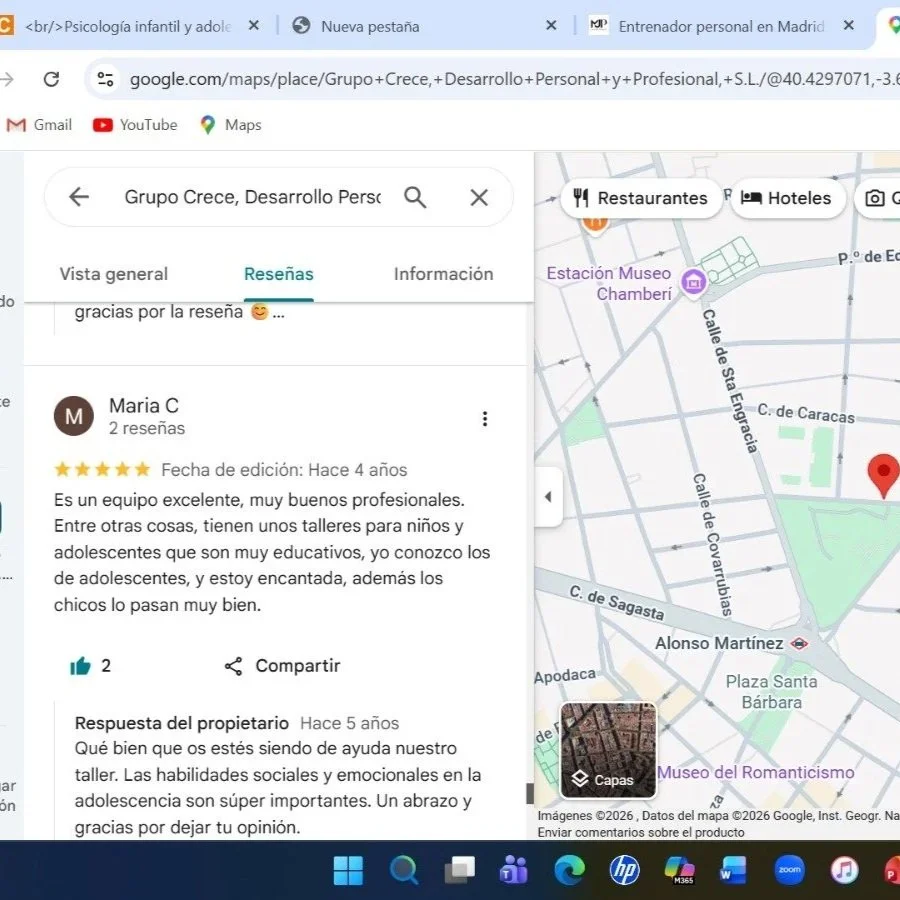Click the search magnifier icon
This screenshot has height=900, width=900.
(416, 196)
